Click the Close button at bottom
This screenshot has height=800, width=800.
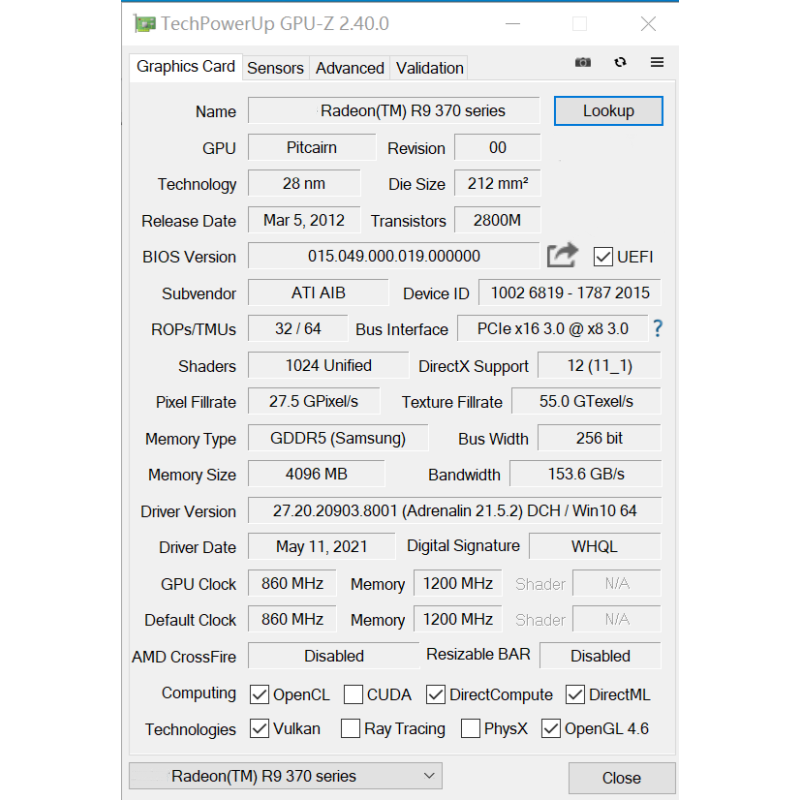pyautogui.click(x=621, y=778)
